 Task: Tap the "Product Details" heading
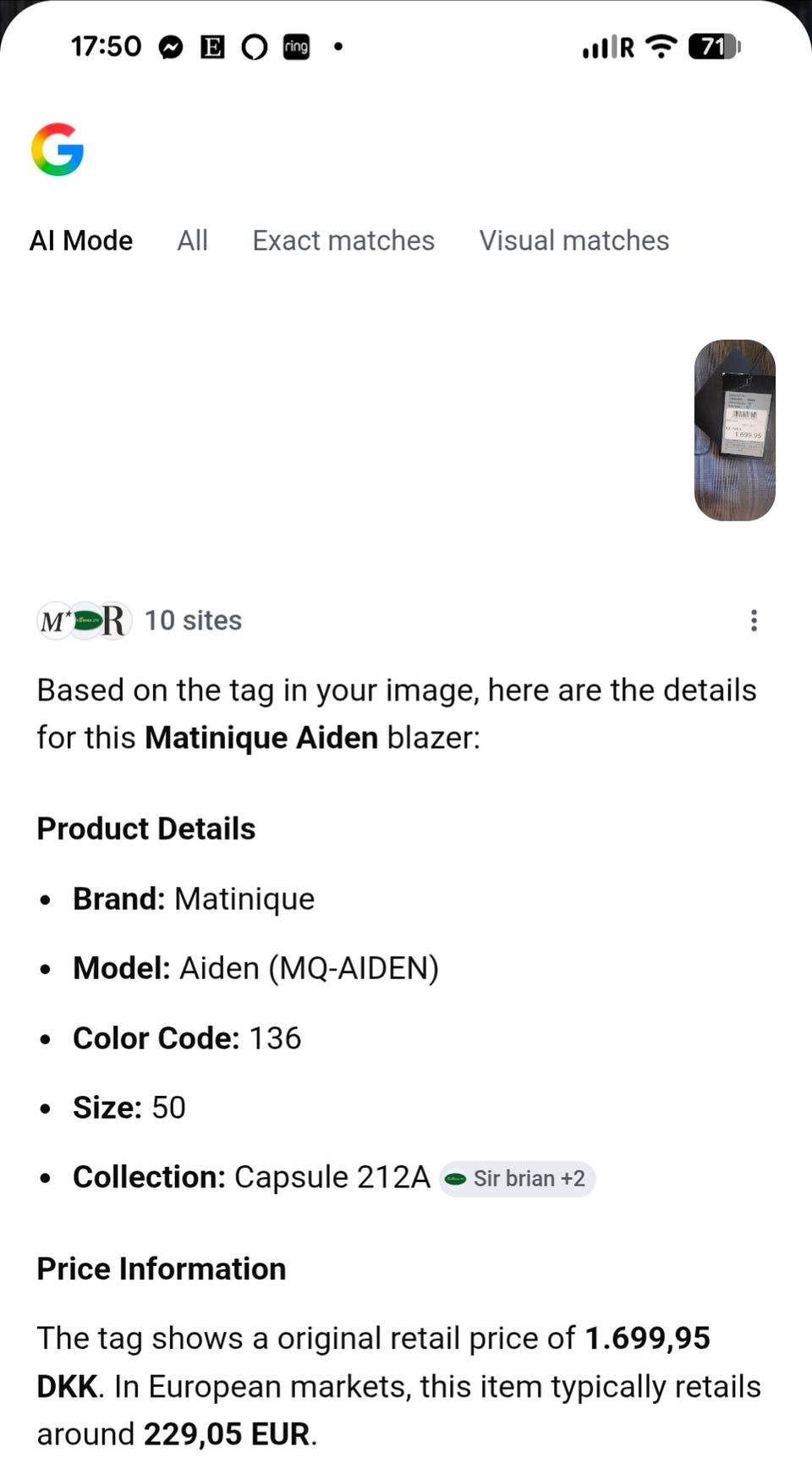[146, 828]
